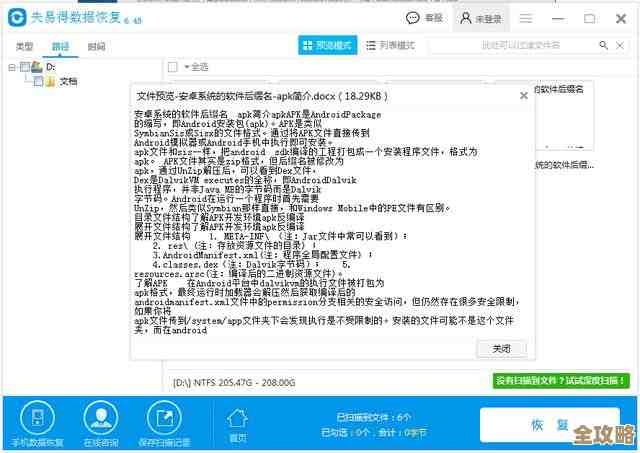Click the 未登录 login label
The height and width of the screenshot is (453, 640).
click(x=489, y=19)
